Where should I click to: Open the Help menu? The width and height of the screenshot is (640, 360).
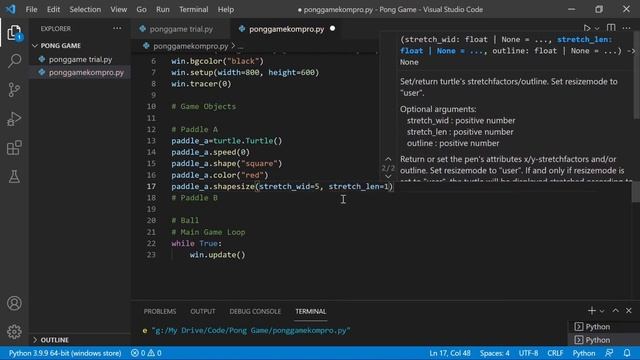click(226, 9)
